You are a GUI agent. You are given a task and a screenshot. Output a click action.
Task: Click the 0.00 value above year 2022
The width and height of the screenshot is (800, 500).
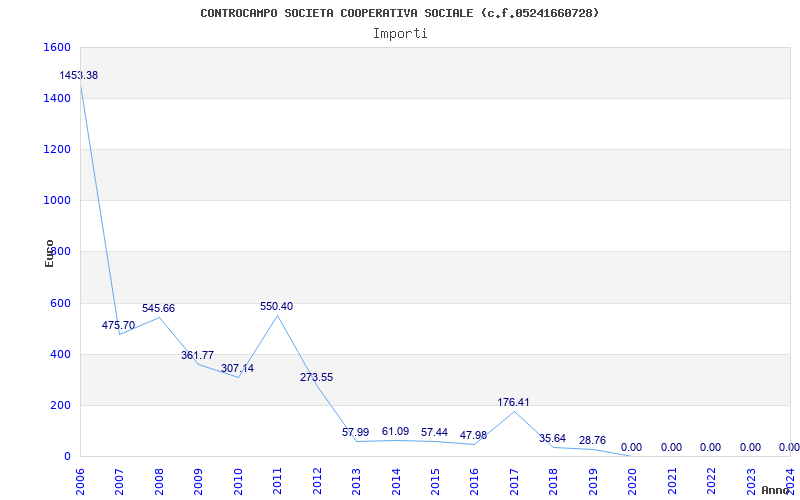point(710,447)
